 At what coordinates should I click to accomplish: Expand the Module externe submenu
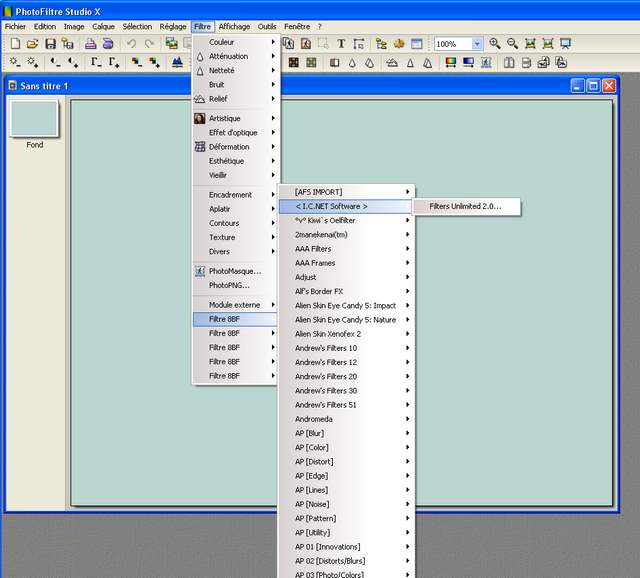[x=236, y=305]
